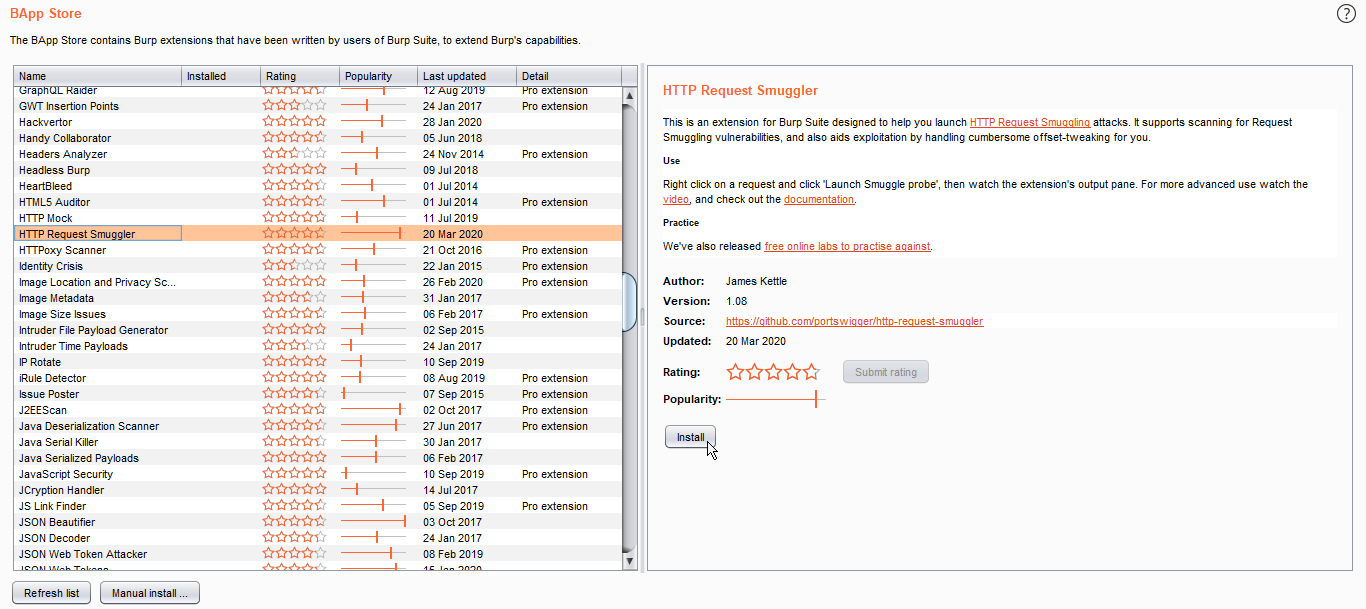Select the JCryption Handler extension
Screen dimensions: 1366x609
pos(318,490)
